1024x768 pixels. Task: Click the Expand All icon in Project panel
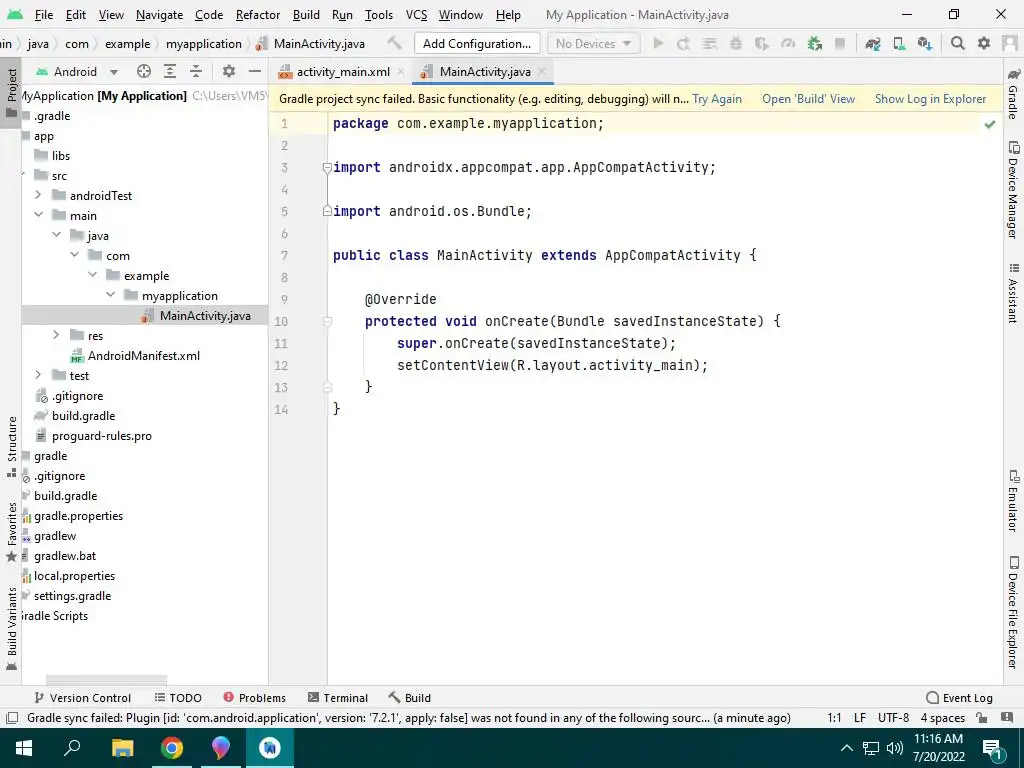coord(170,71)
